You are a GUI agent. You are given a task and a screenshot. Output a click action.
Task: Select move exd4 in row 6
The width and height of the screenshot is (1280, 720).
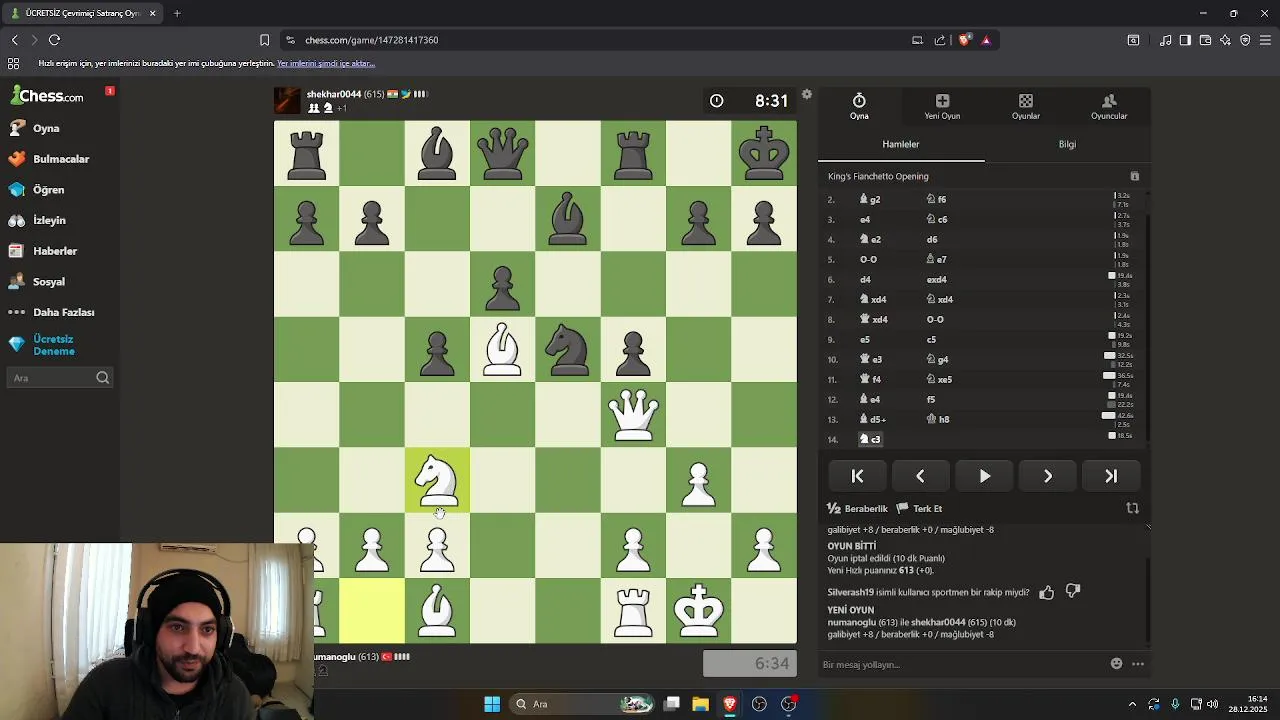(x=937, y=279)
